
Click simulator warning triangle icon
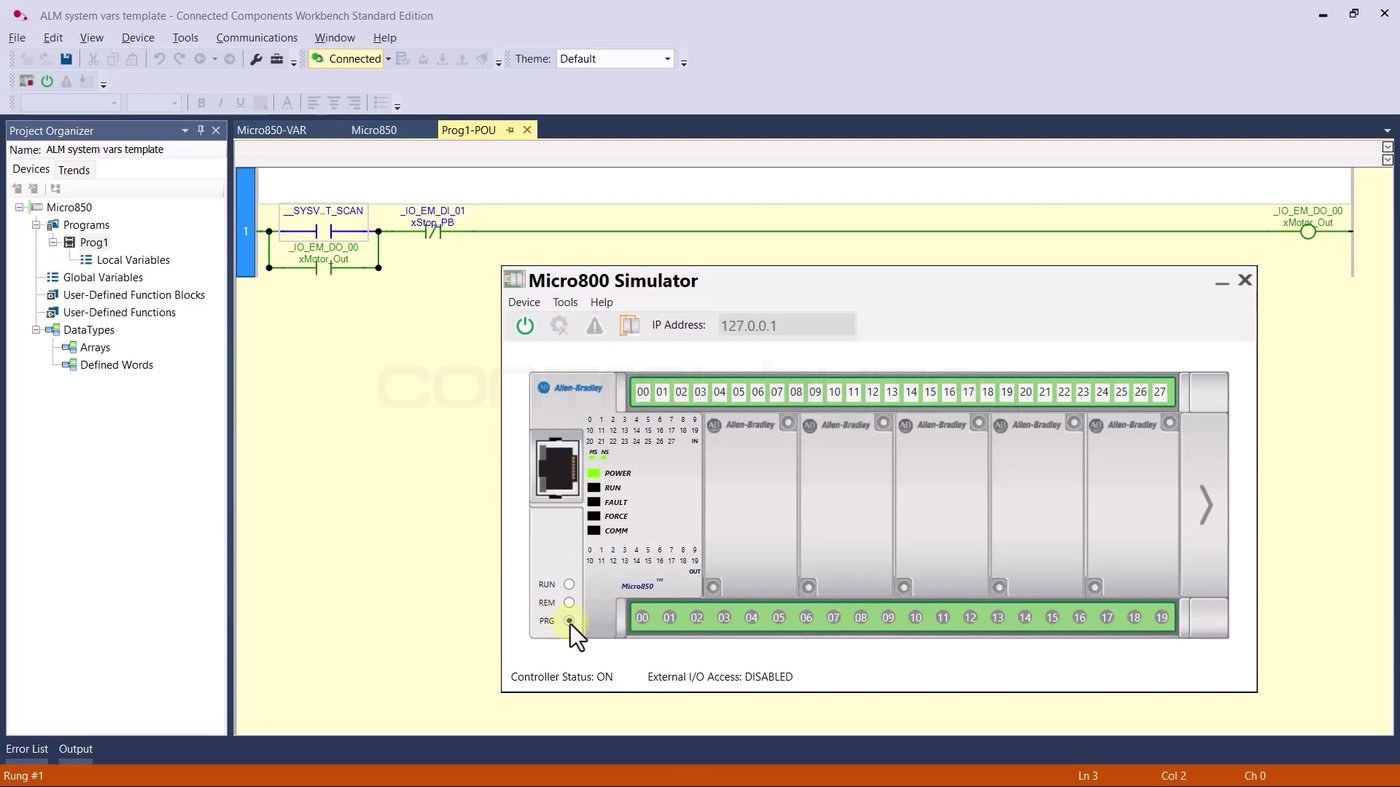(x=595, y=325)
